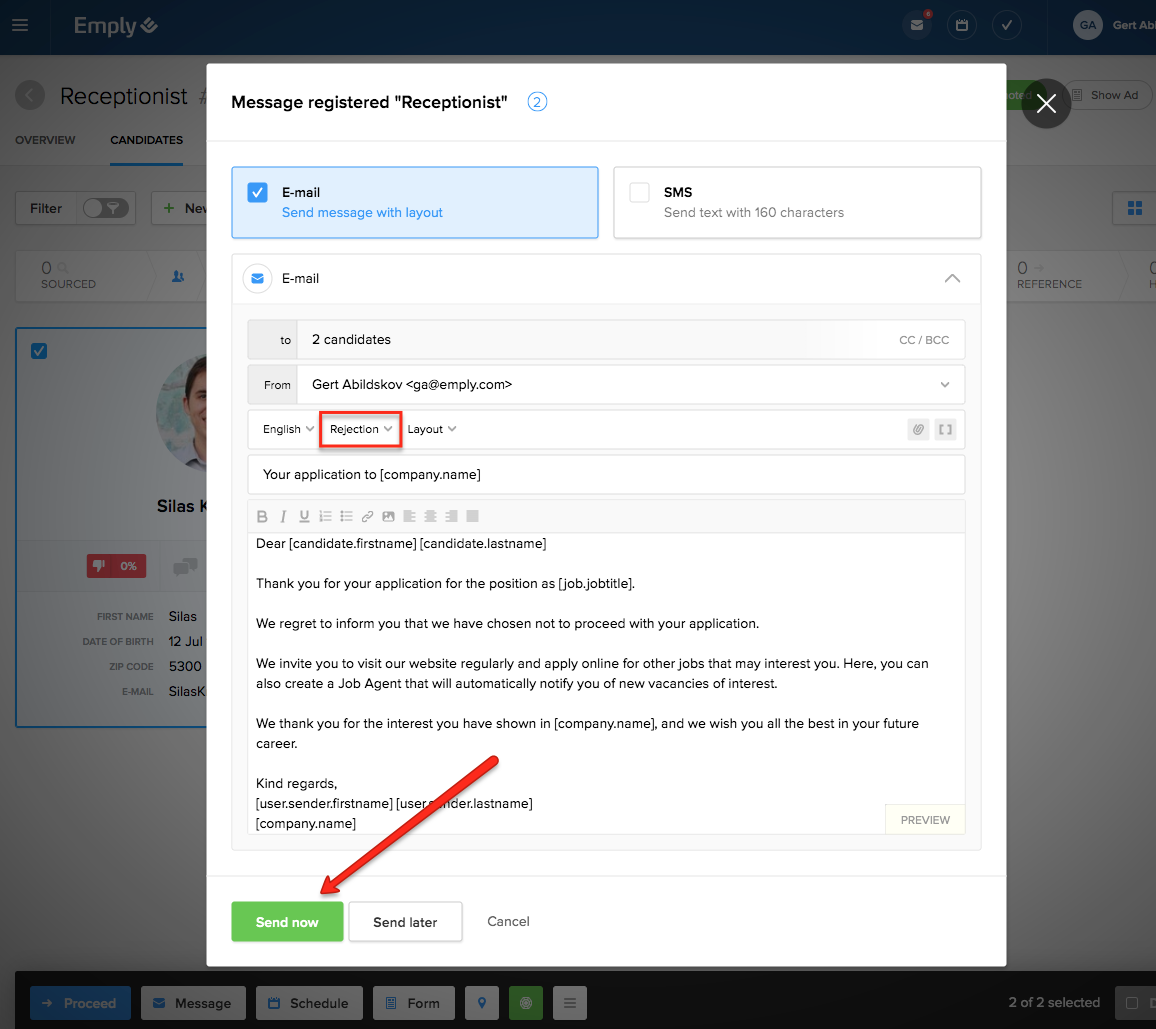
Task: Click the Italic formatting icon
Action: tap(283, 517)
